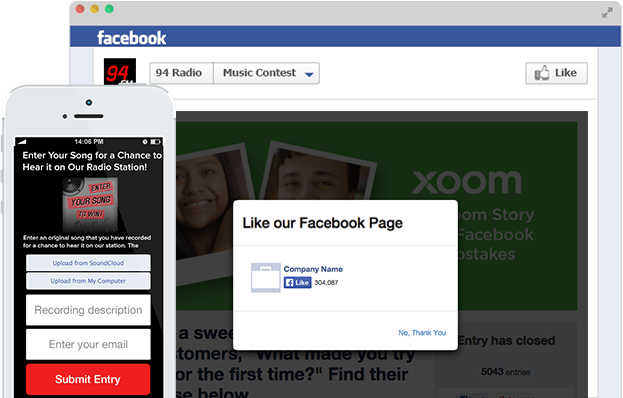Open the 94 FM radio logo thumbnail

coord(120,71)
